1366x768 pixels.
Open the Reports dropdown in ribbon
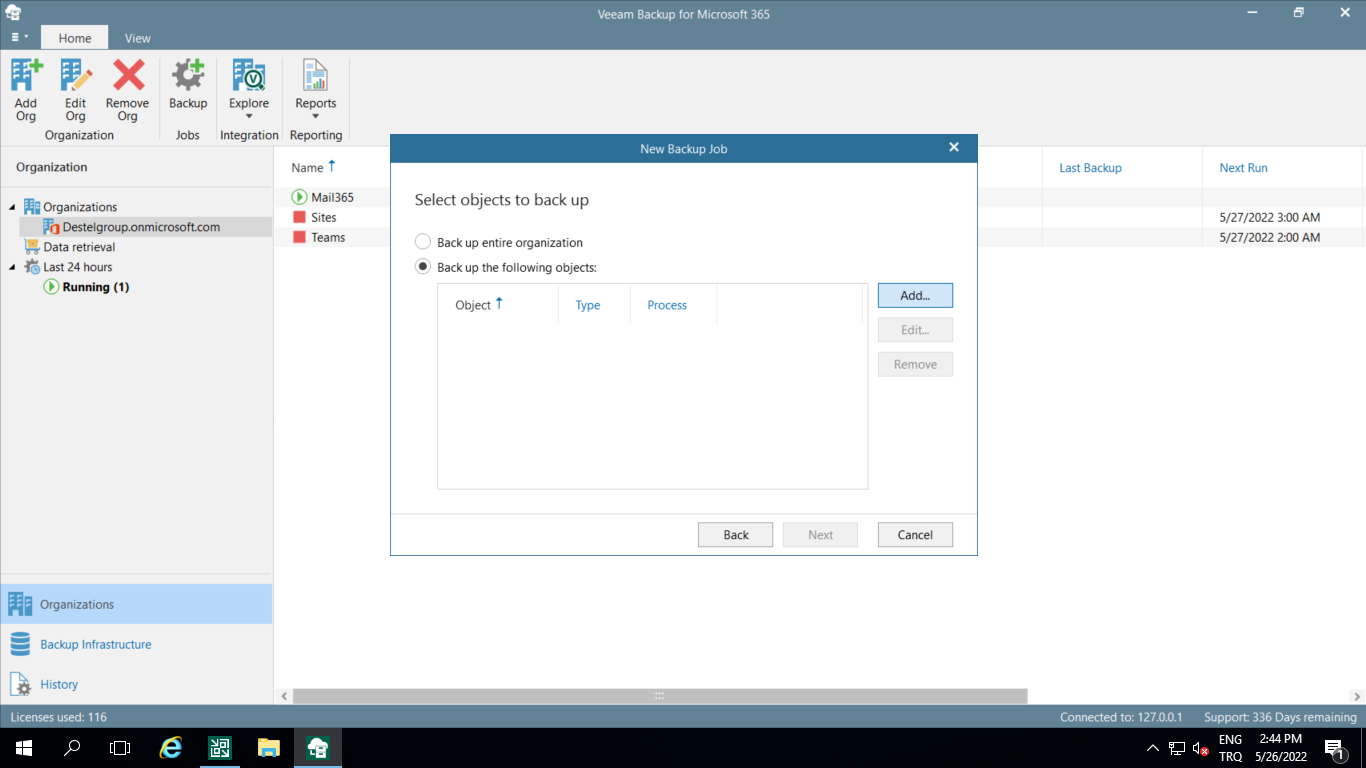pyautogui.click(x=316, y=90)
